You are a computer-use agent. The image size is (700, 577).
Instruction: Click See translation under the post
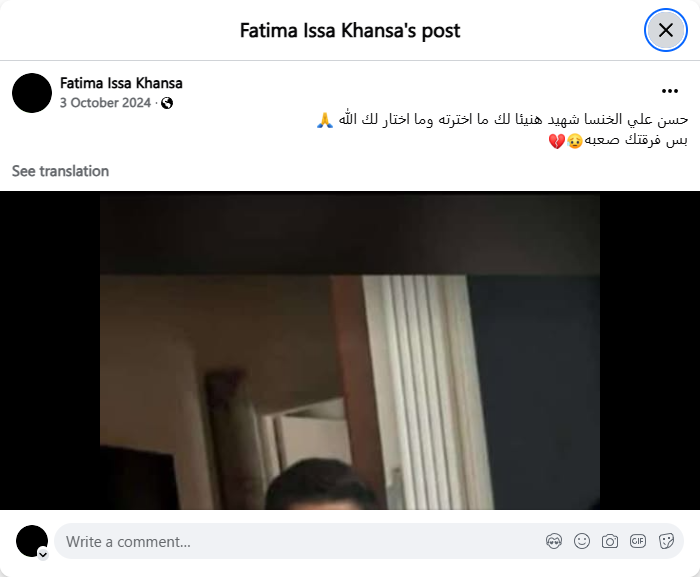(60, 171)
